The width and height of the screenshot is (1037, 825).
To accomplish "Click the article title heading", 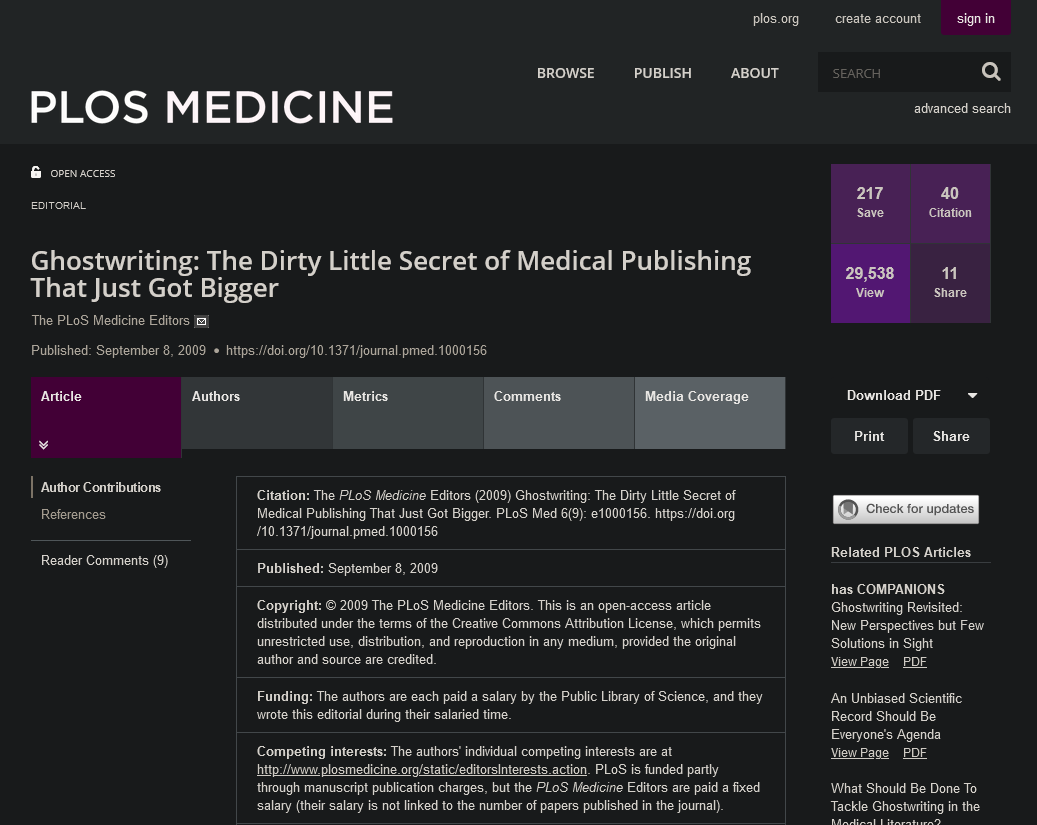I will coord(391,275).
